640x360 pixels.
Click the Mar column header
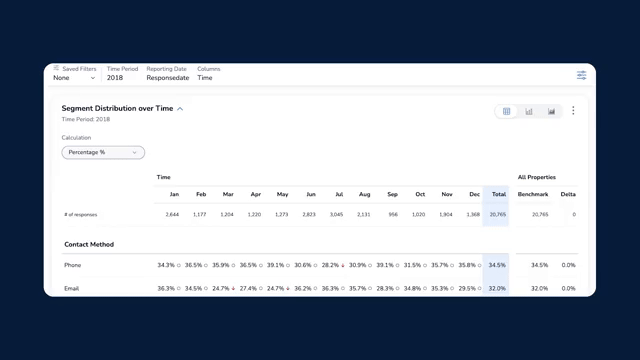pyautogui.click(x=228, y=194)
